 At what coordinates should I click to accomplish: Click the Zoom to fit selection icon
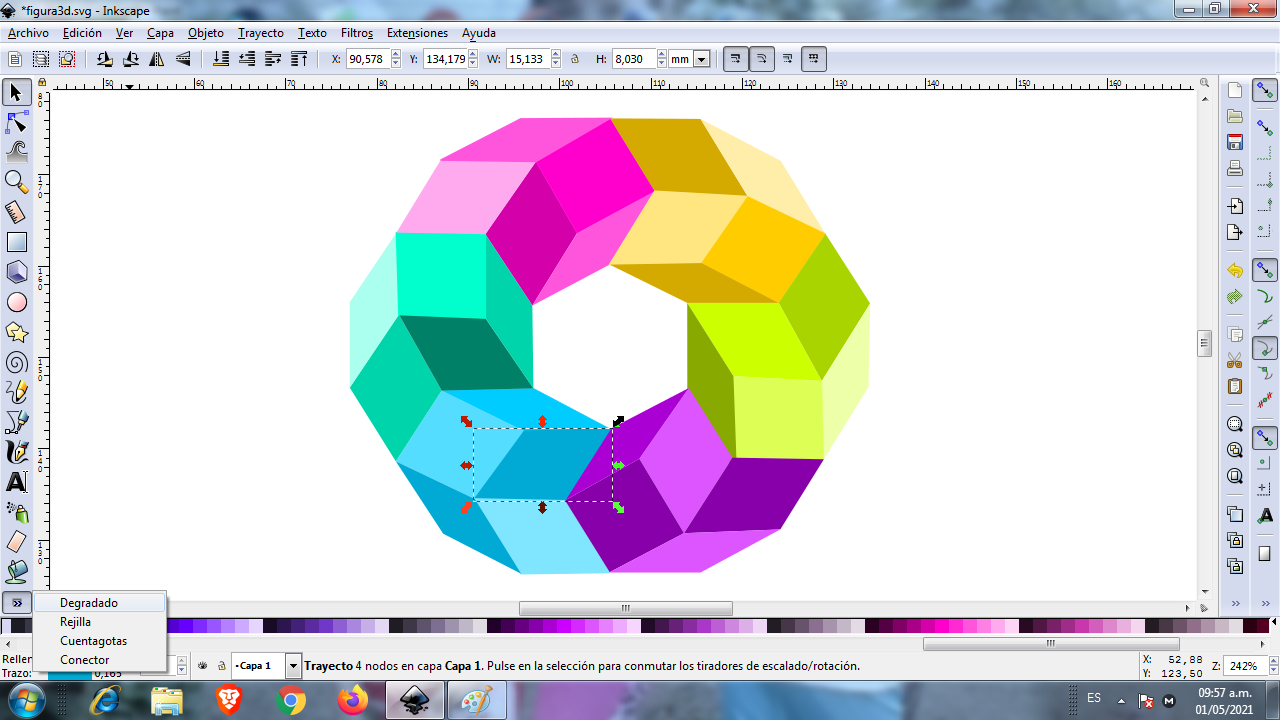pyautogui.click(x=1235, y=424)
